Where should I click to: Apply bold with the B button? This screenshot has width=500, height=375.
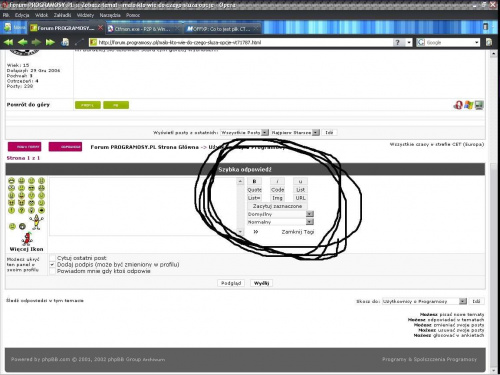[254, 181]
